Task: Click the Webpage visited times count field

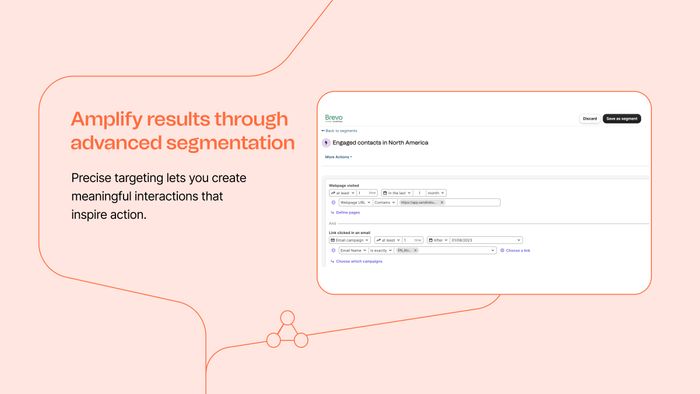Action: click(x=367, y=193)
